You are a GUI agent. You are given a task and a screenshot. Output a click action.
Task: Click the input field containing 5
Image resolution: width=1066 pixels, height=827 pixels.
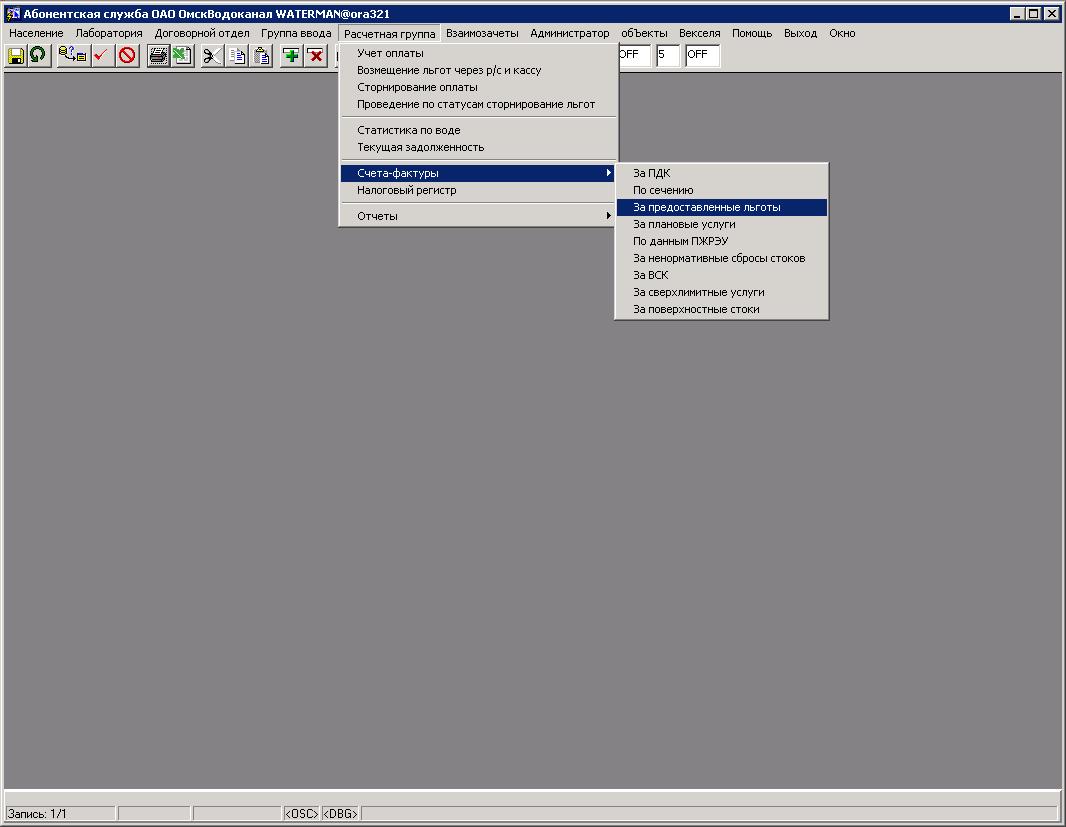[668, 55]
